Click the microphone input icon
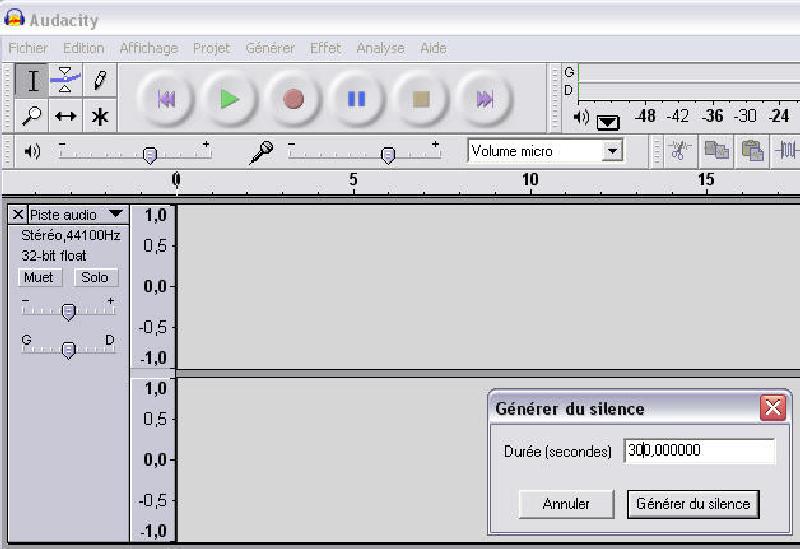800x549 pixels. tap(261, 152)
